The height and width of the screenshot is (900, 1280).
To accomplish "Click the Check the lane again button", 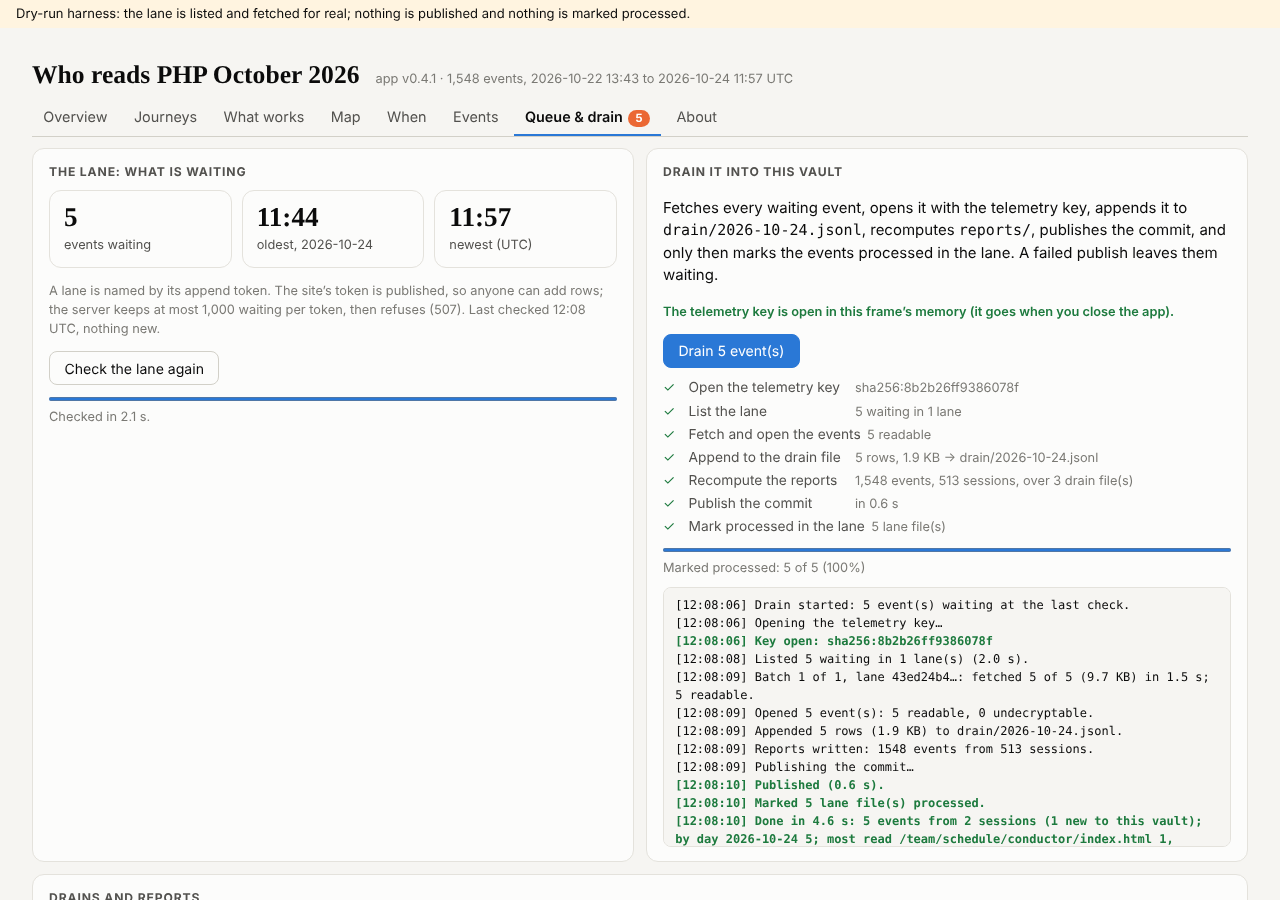I will point(134,369).
